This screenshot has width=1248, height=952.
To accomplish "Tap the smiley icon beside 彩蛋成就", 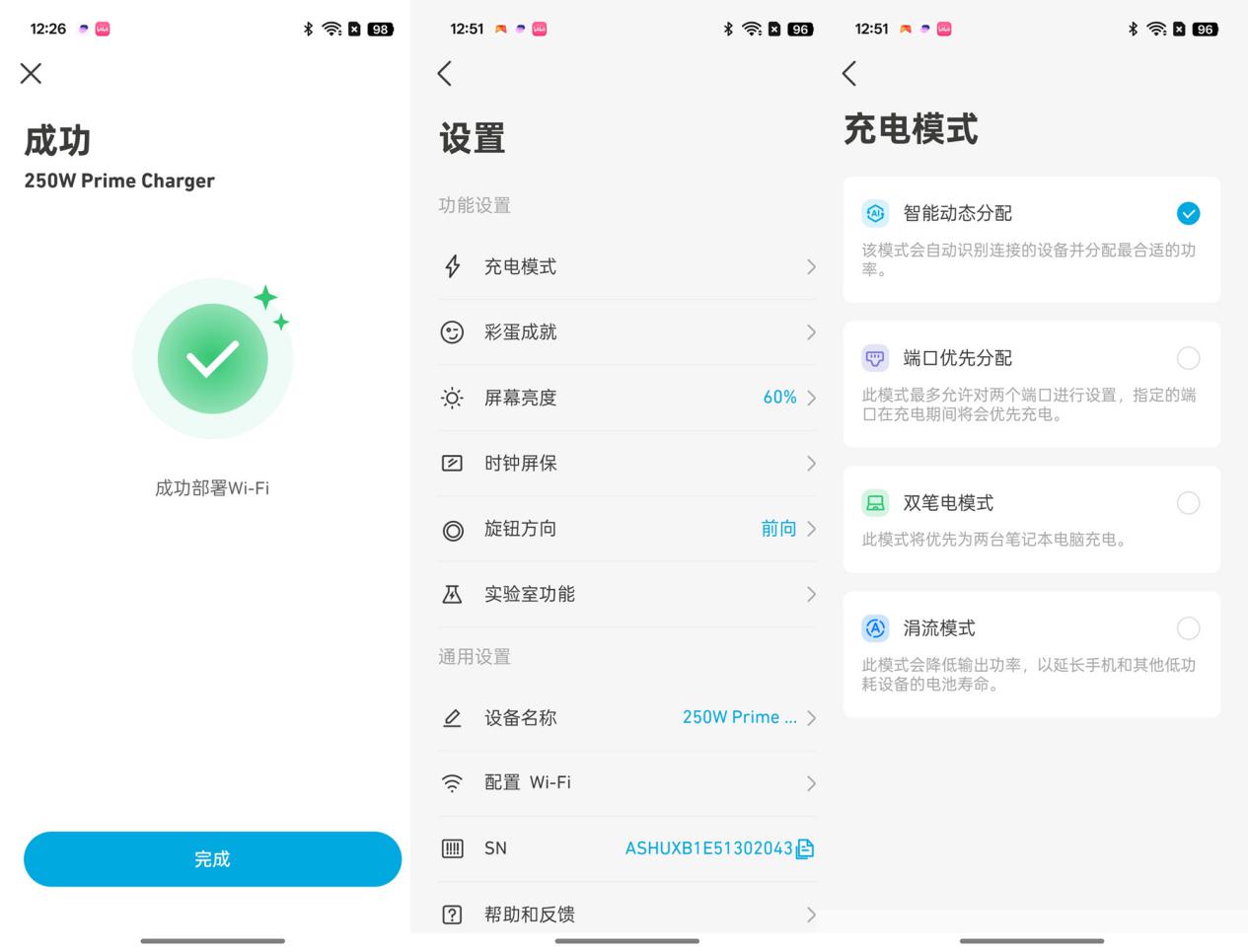I will pos(452,332).
